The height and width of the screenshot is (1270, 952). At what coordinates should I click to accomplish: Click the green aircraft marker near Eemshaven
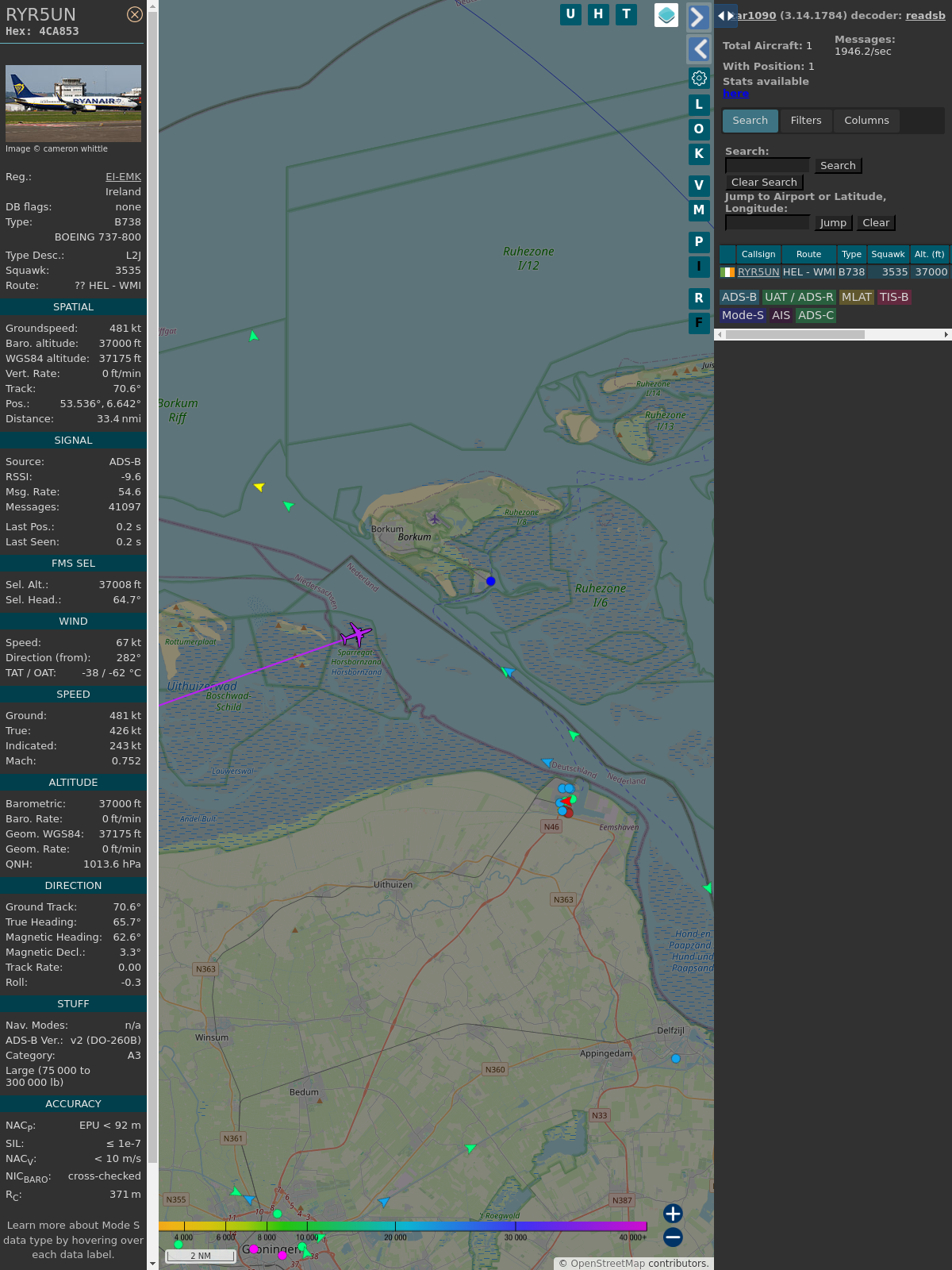574,735
